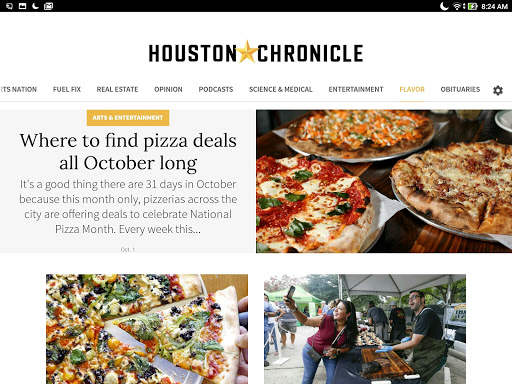Open the three pizzas featured photo
This screenshot has height=384, width=512.
384,181
